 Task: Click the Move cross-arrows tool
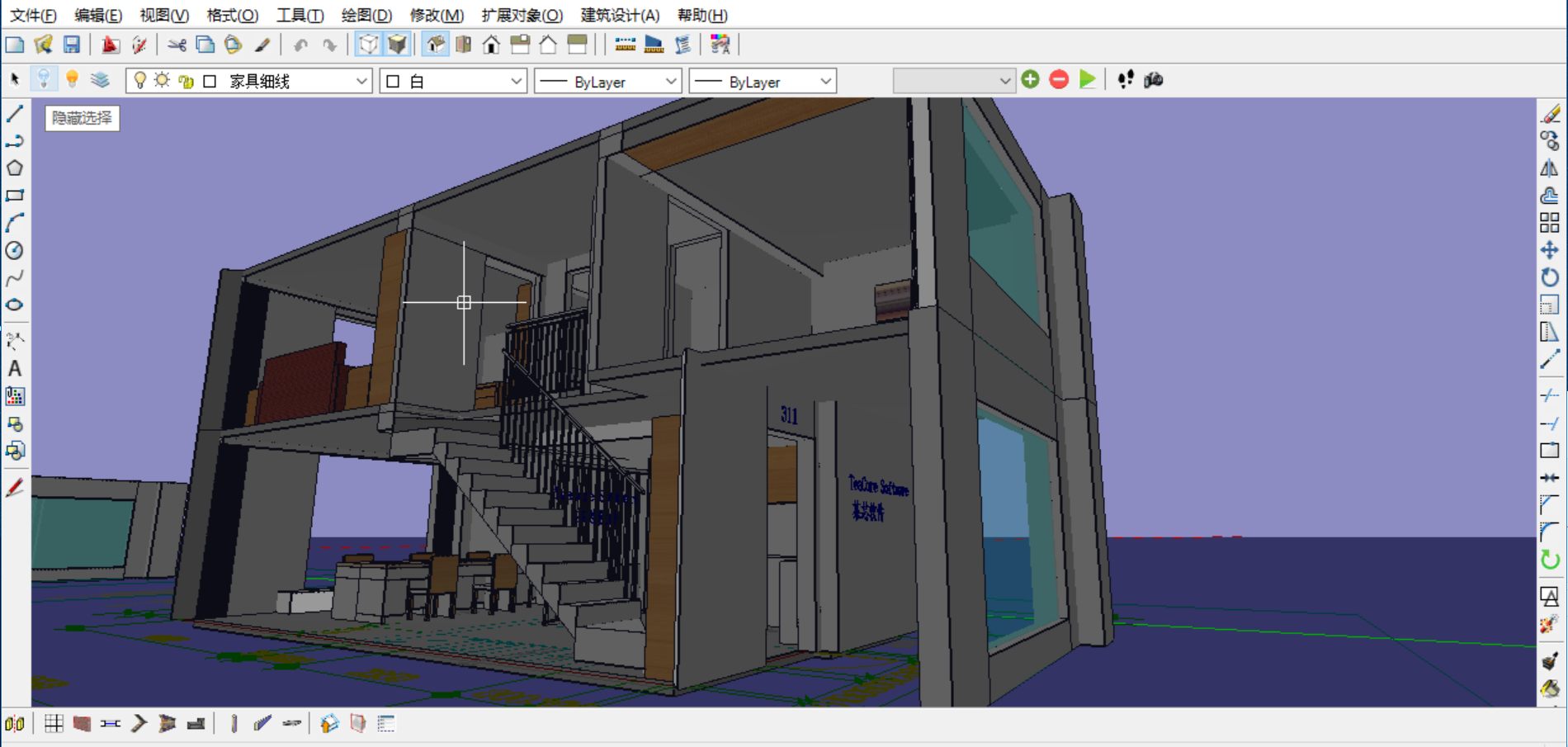coord(1550,250)
